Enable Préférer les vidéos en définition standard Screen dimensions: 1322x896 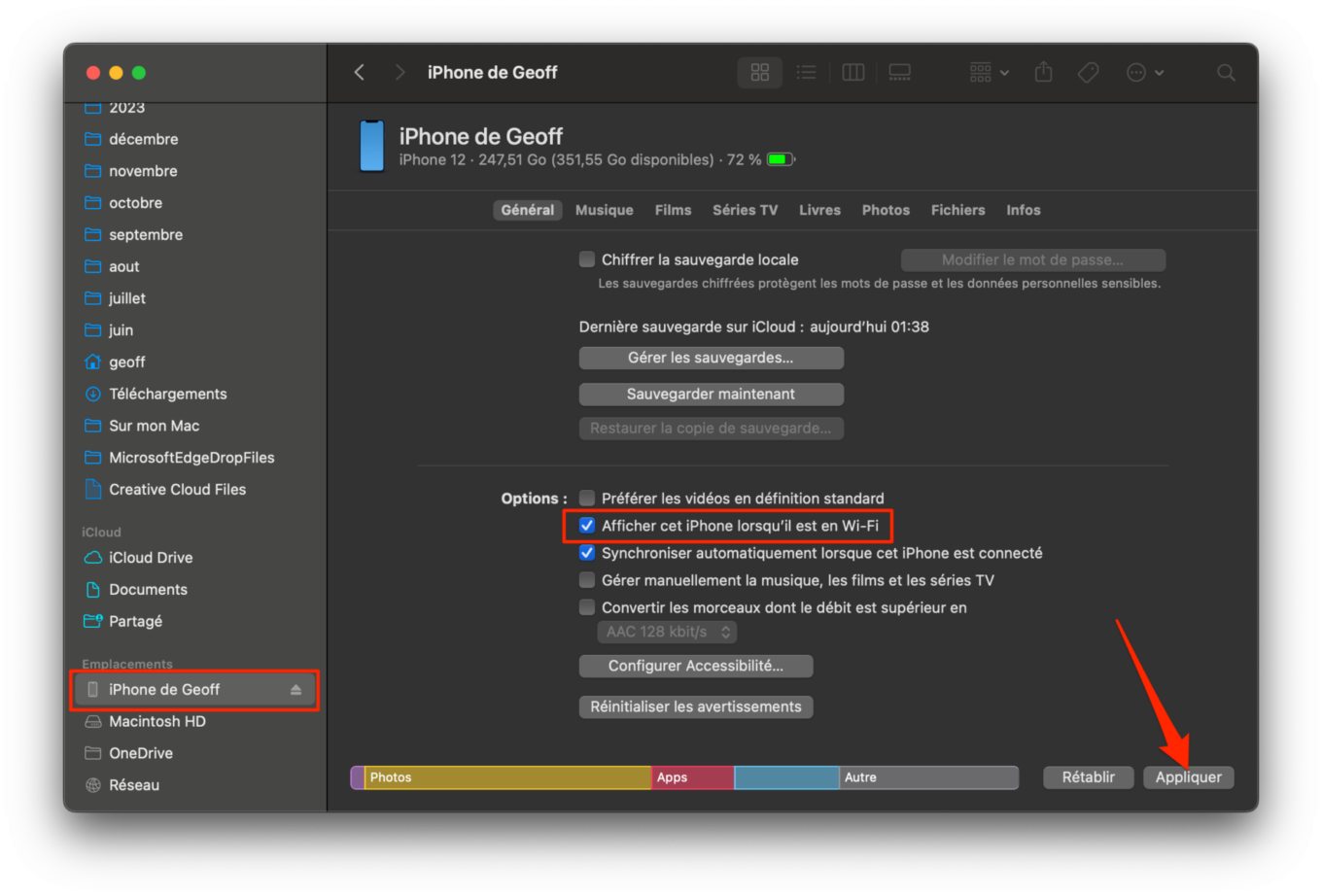587,499
